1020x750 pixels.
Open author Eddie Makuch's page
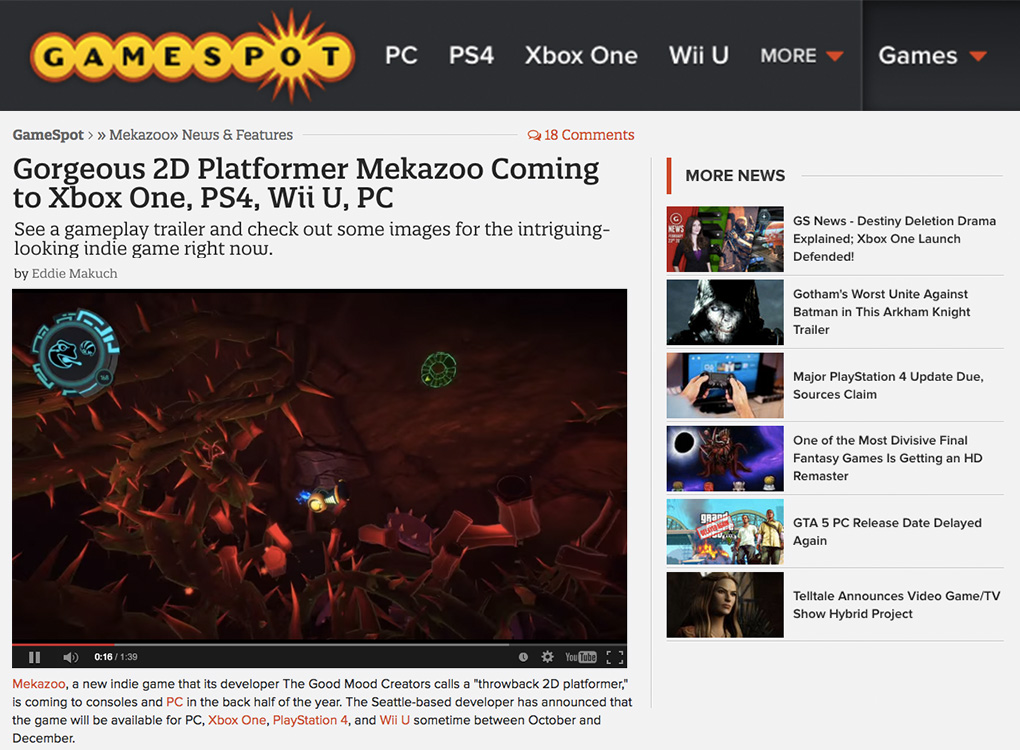pyautogui.click(x=75, y=274)
